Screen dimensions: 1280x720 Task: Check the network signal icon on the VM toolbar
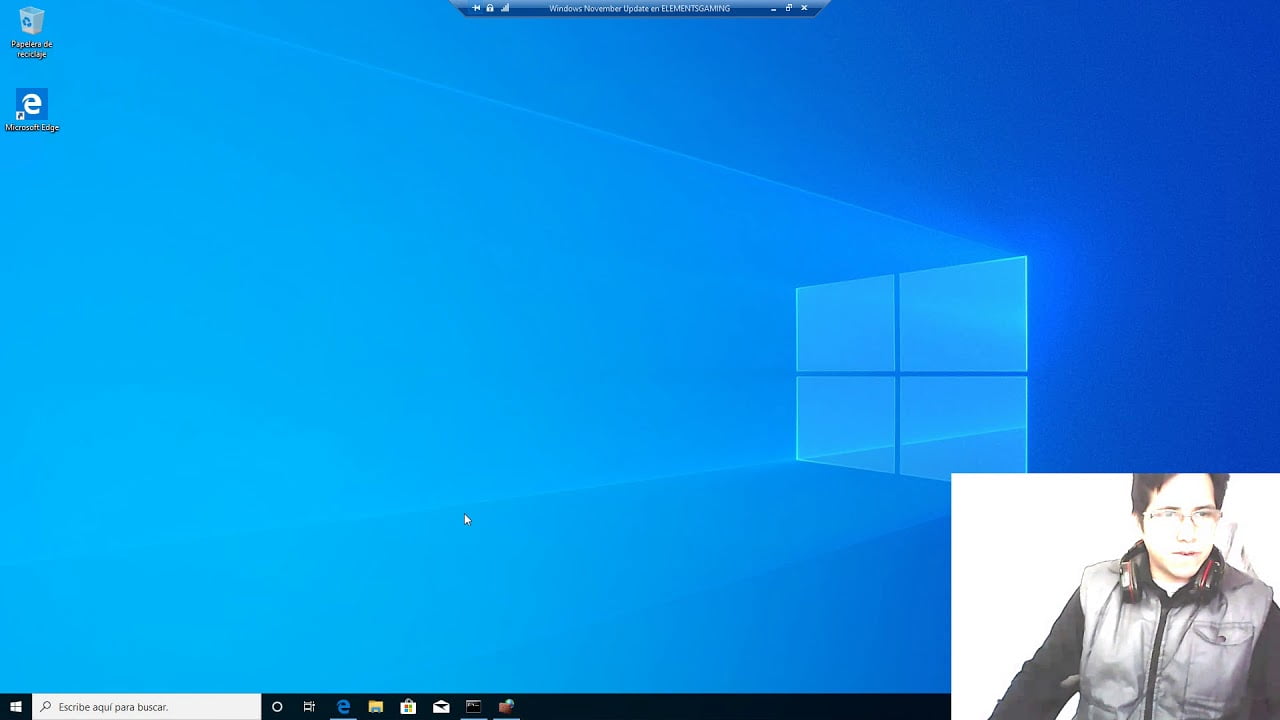[505, 7]
